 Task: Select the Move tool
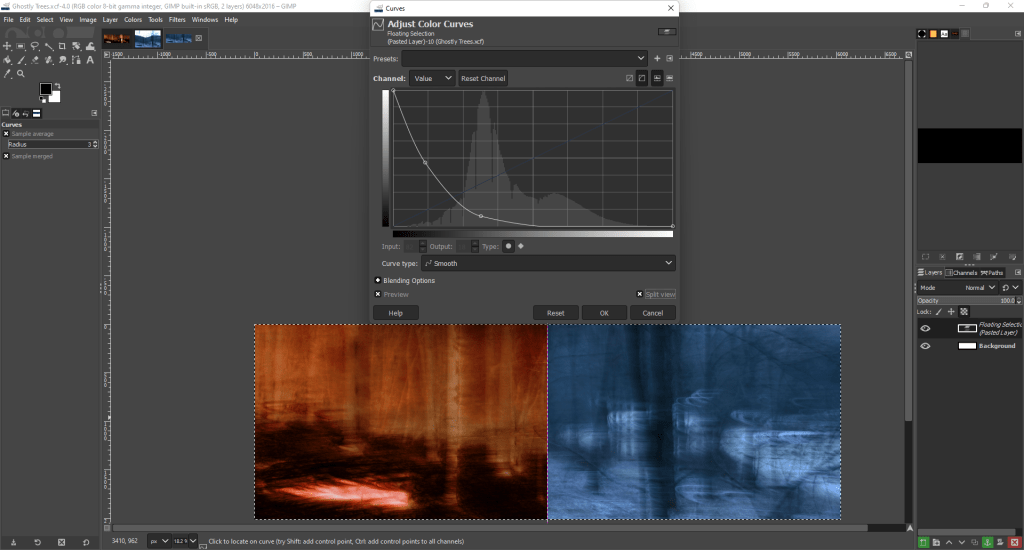click(x=8, y=46)
